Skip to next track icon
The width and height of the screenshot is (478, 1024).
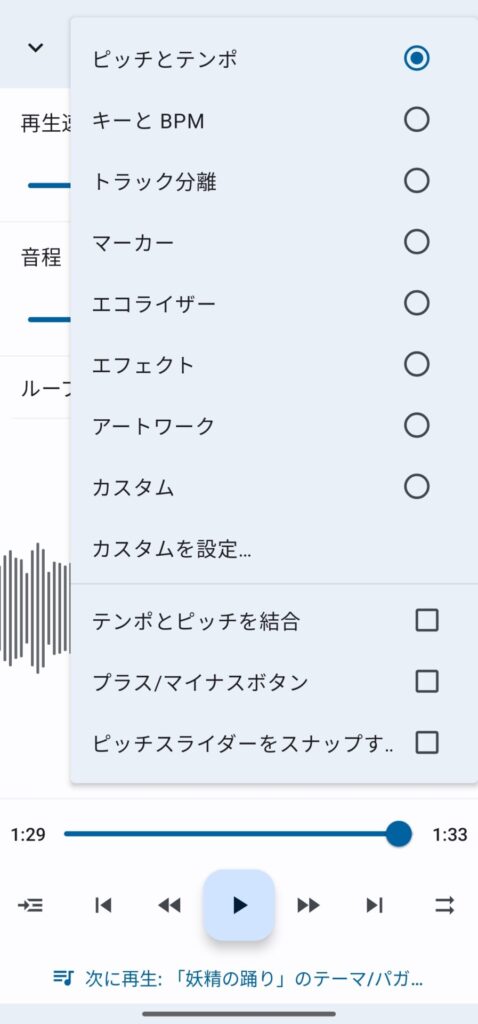coord(374,904)
